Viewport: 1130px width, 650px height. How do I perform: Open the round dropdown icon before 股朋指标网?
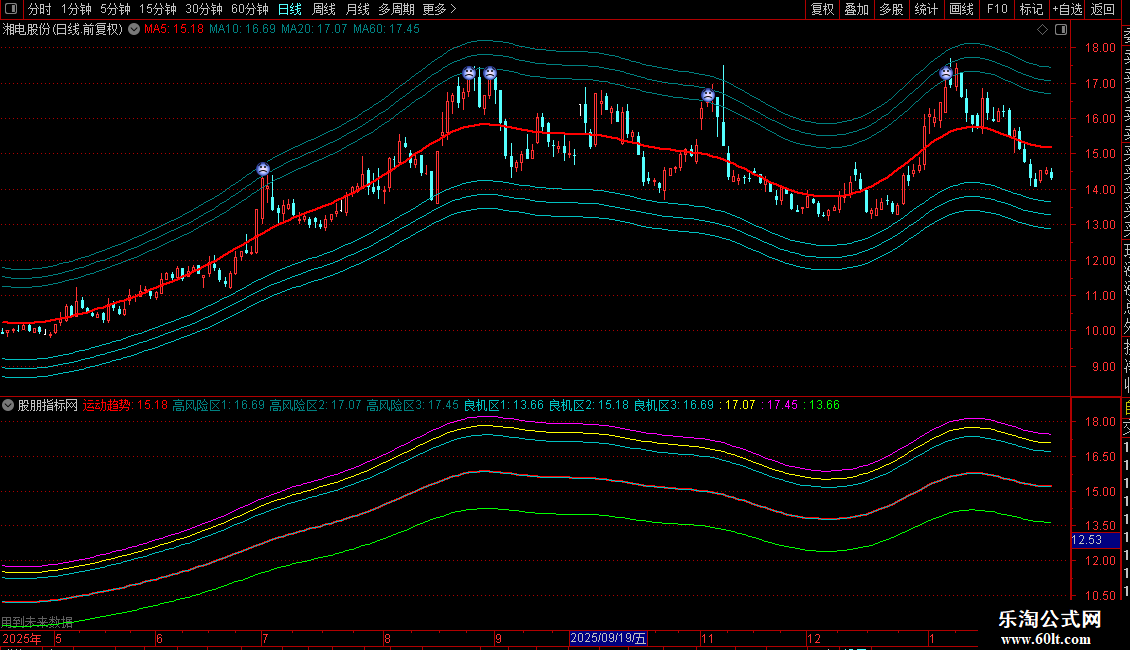(x=8, y=405)
